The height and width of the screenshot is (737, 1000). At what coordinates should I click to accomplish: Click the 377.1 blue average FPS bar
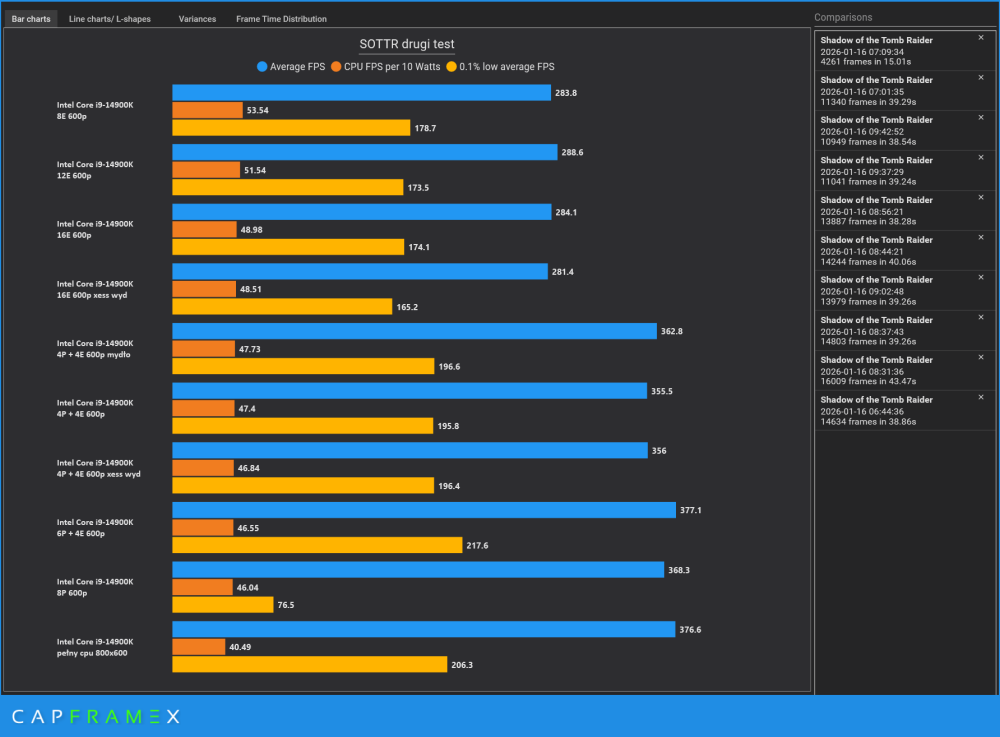click(x=424, y=510)
